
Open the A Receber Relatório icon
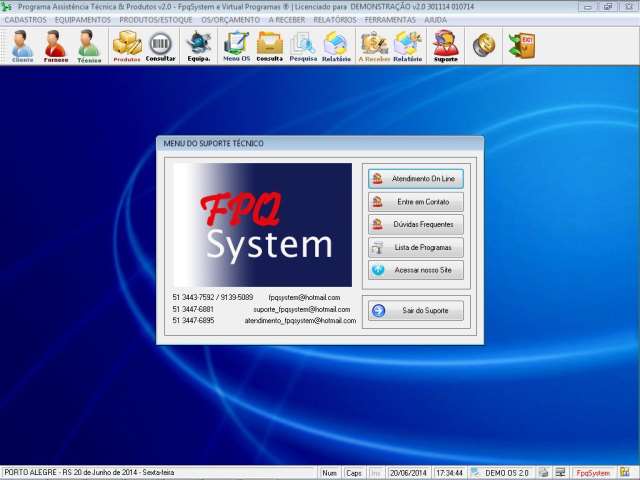(x=408, y=46)
